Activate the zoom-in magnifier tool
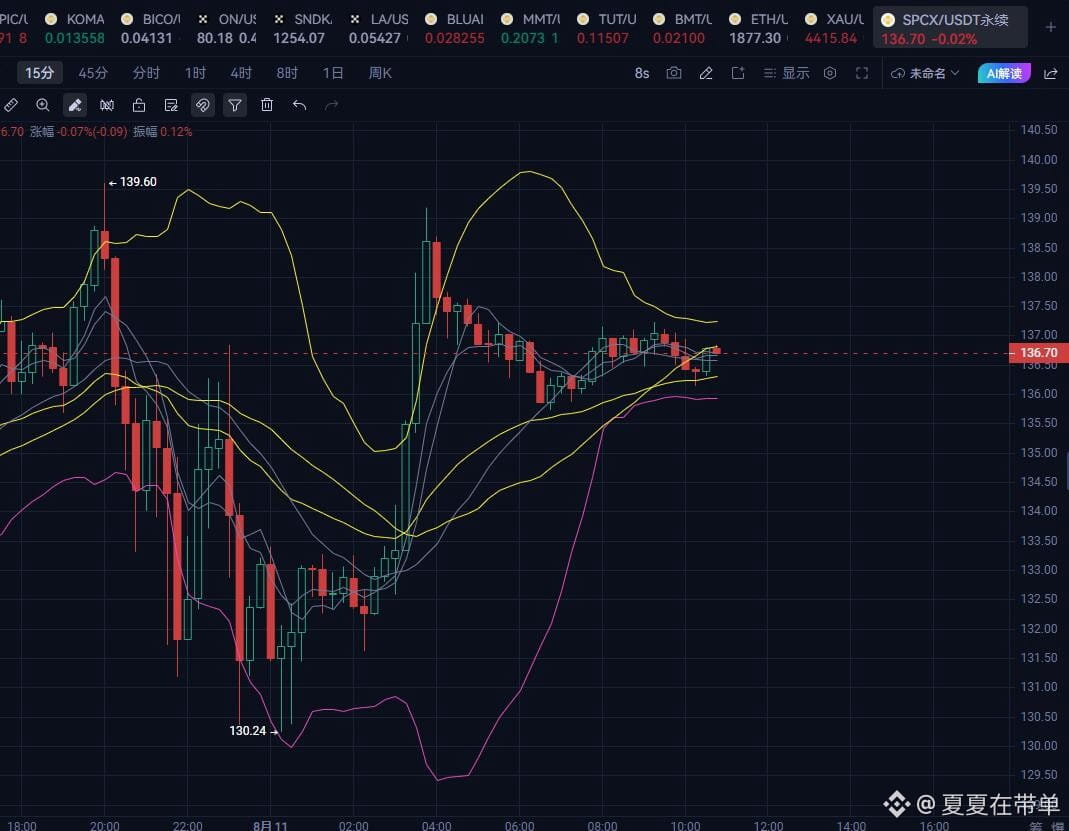Screen dimensions: 1069x831 [43, 105]
